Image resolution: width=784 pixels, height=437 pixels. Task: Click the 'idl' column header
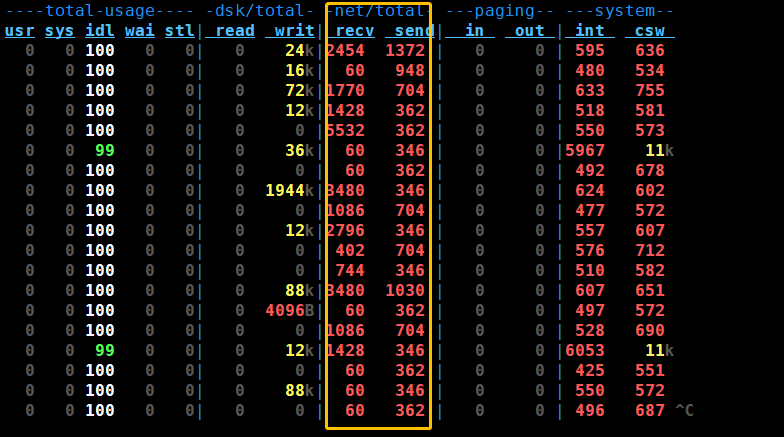coord(100,30)
